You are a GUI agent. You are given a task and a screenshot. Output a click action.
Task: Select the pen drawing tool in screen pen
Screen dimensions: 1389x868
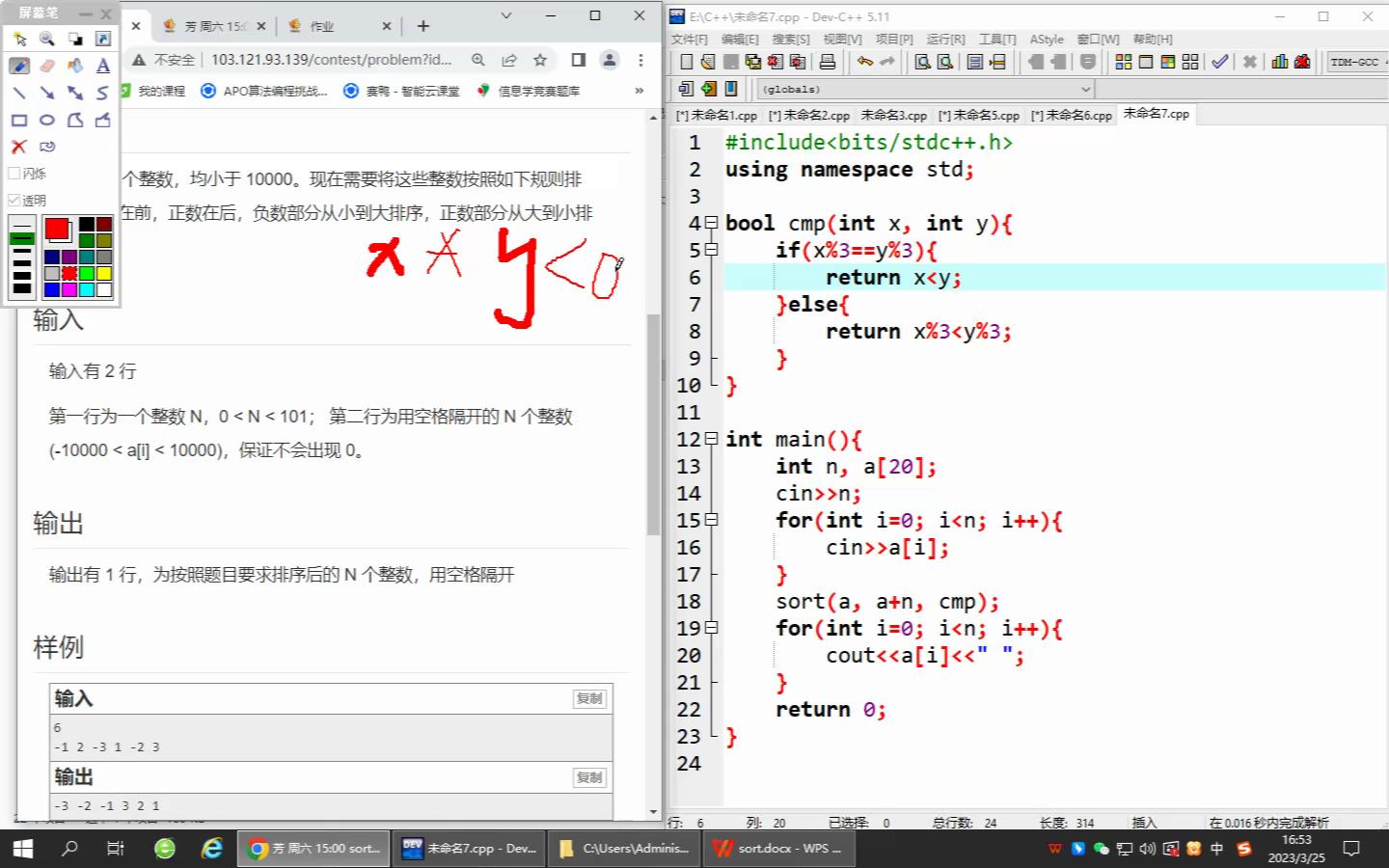[x=19, y=66]
